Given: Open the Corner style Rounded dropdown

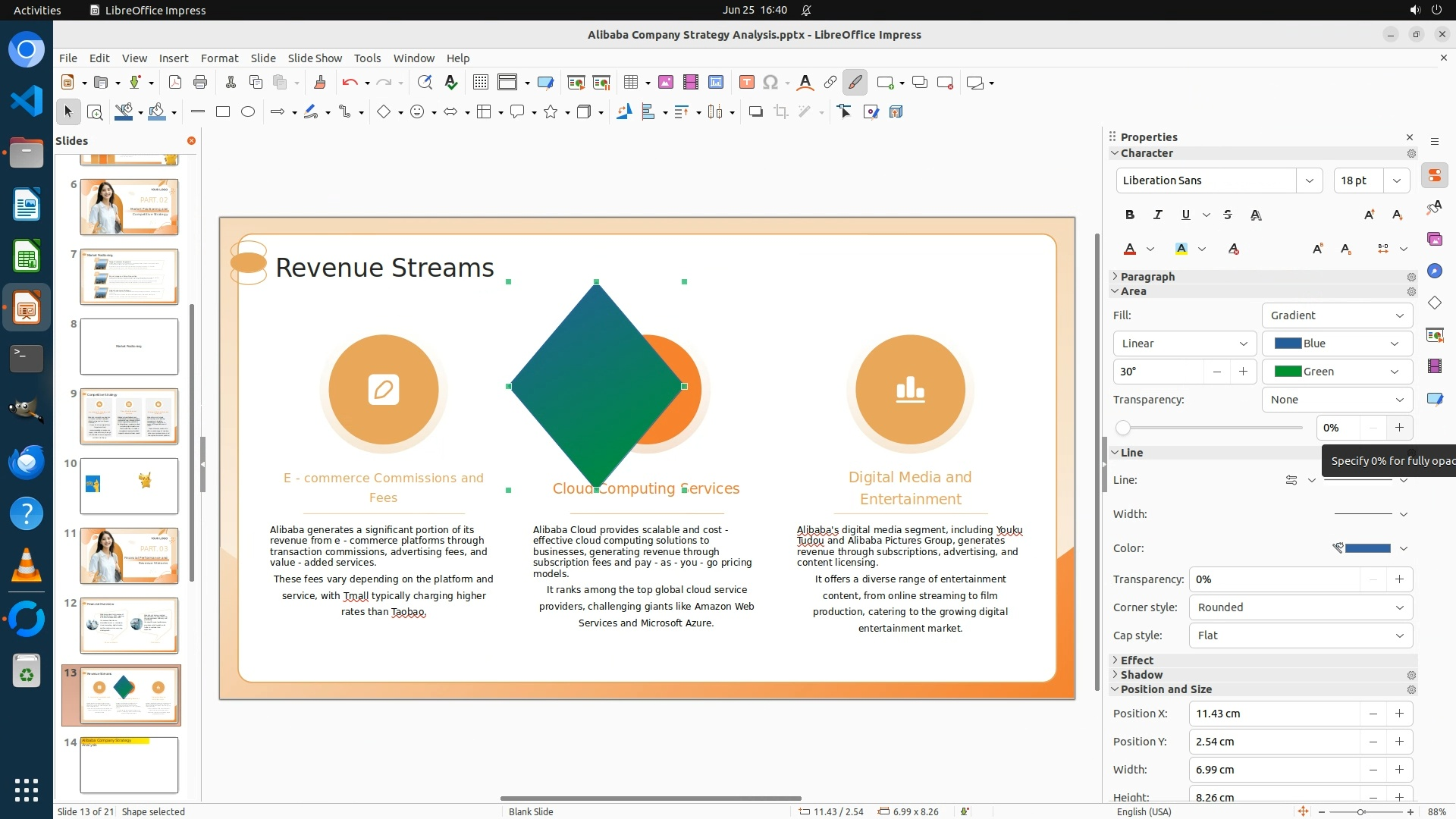Looking at the screenshot, I should 1300,607.
